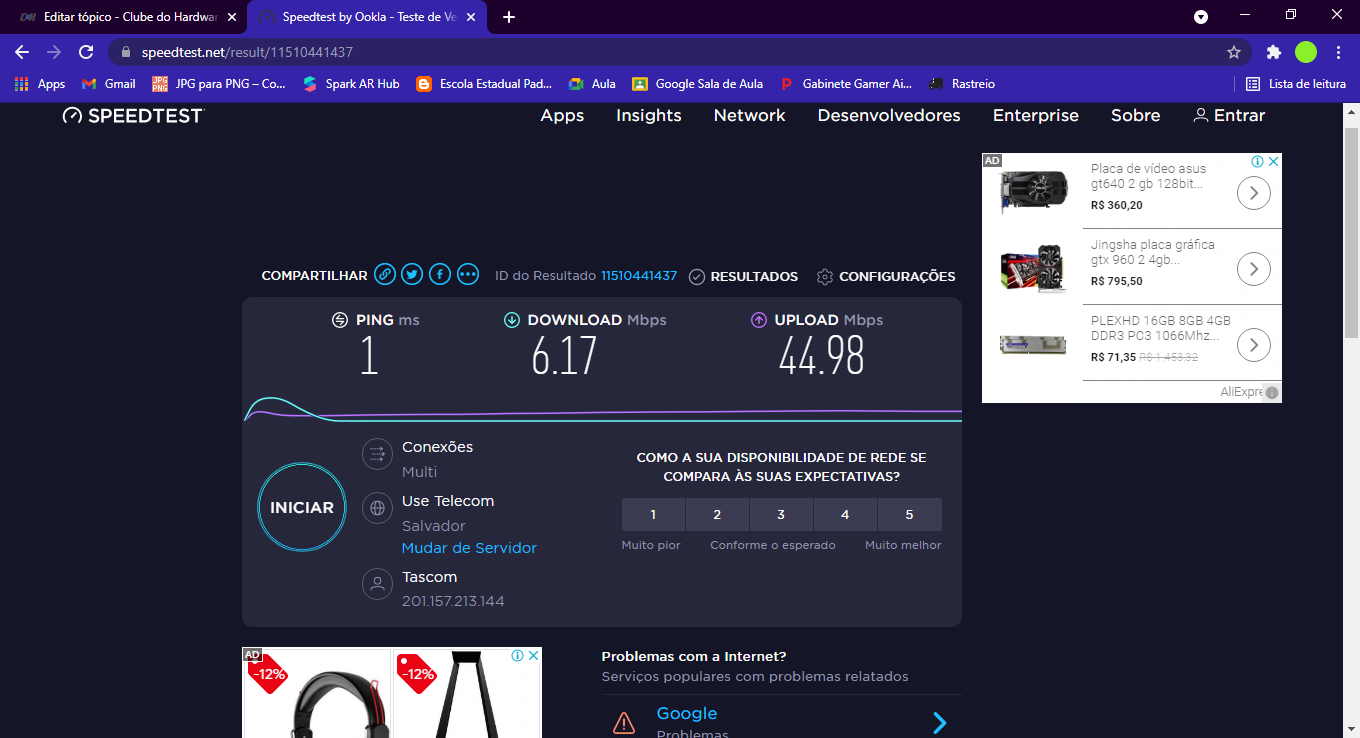Image resolution: width=1360 pixels, height=738 pixels.
Task: View site information via the lock icon
Action: 126,52
